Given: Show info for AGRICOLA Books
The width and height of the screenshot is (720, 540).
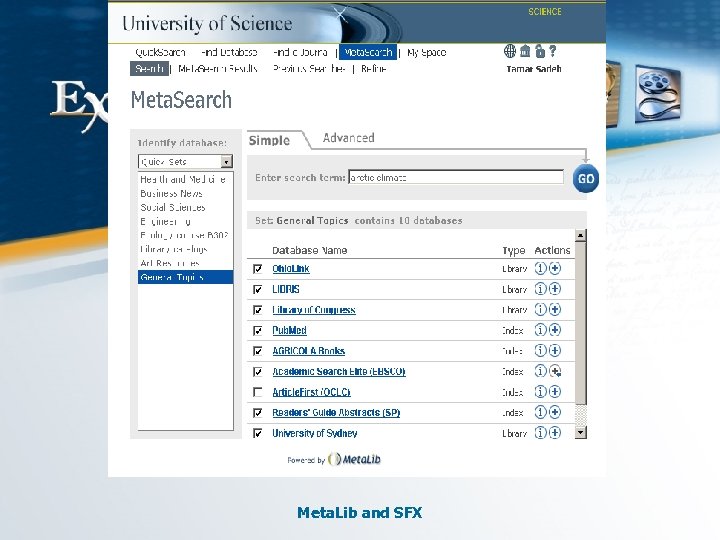Looking at the screenshot, I should (540, 350).
